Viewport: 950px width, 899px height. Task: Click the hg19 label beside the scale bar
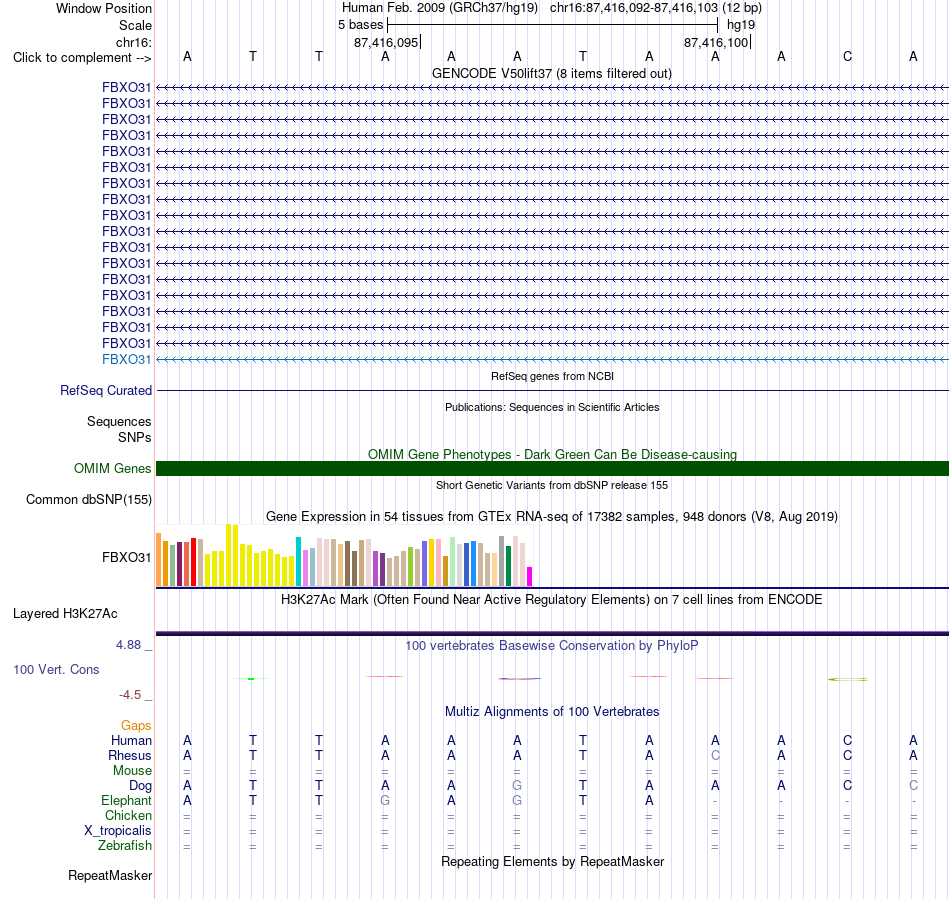coord(741,25)
